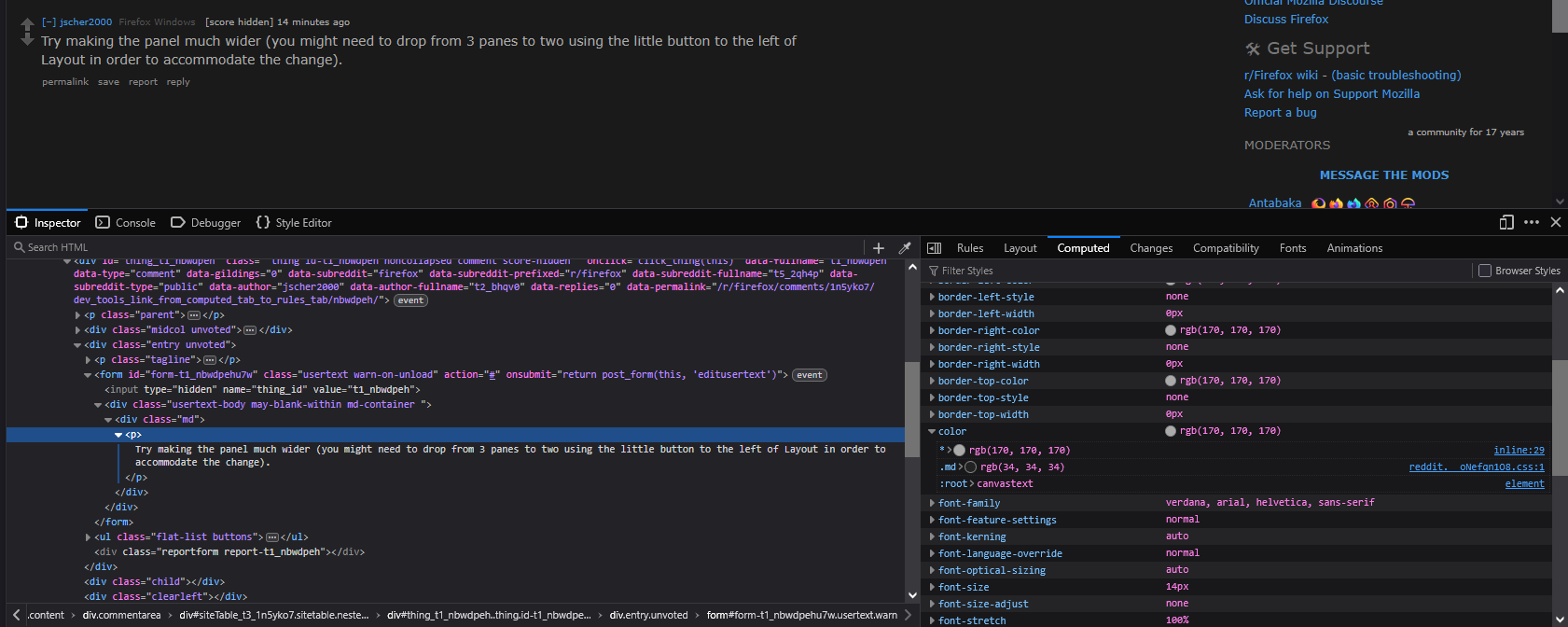Click the comment permalink link
The width and height of the screenshot is (1568, 627).
click(x=65, y=82)
